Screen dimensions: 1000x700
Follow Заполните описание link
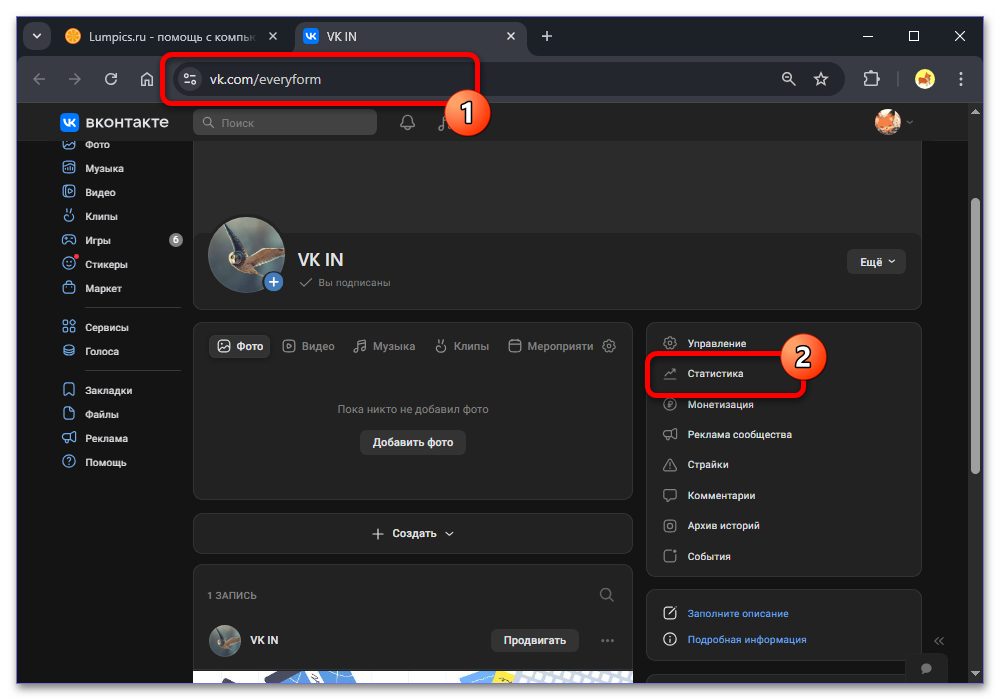[738, 613]
